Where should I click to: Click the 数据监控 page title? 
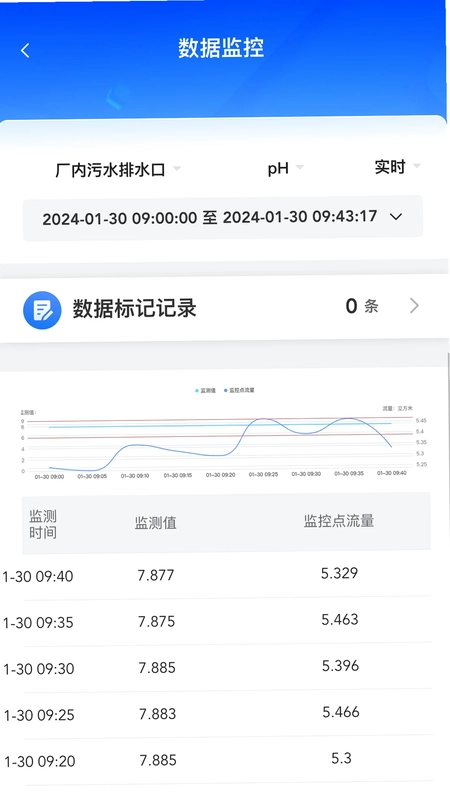[221, 48]
